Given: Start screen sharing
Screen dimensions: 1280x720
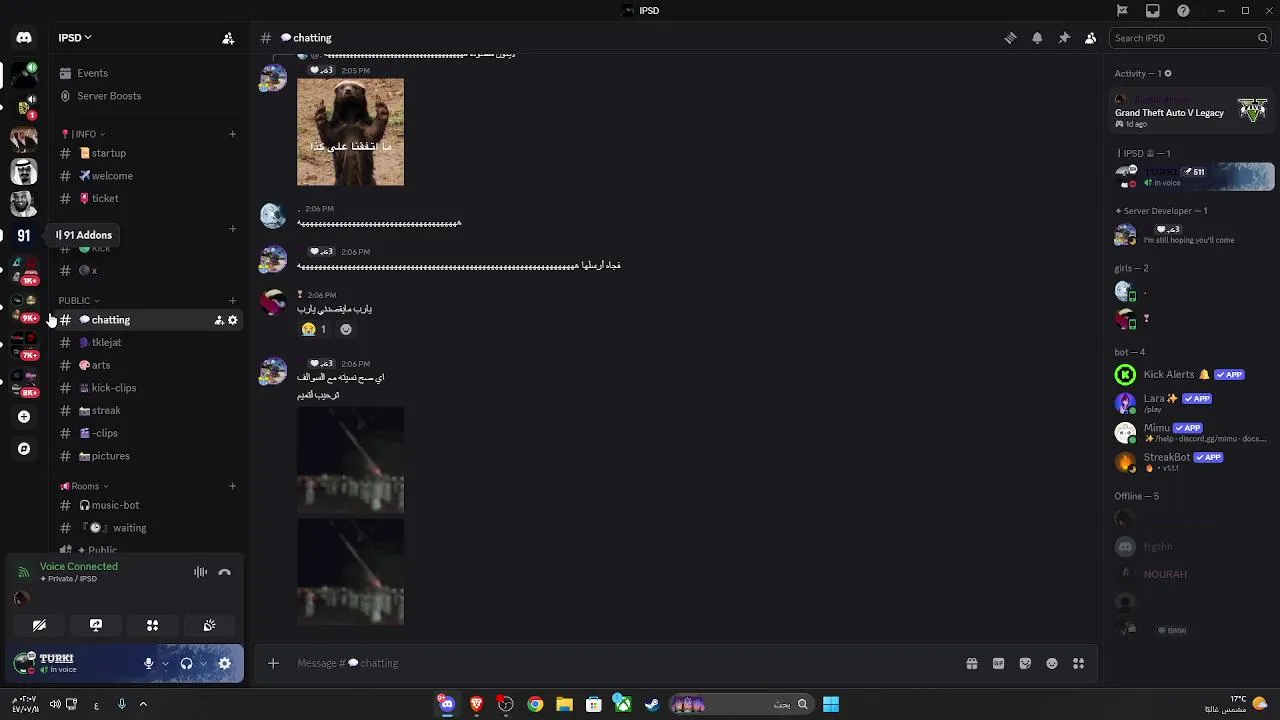Looking at the screenshot, I should pos(96,625).
